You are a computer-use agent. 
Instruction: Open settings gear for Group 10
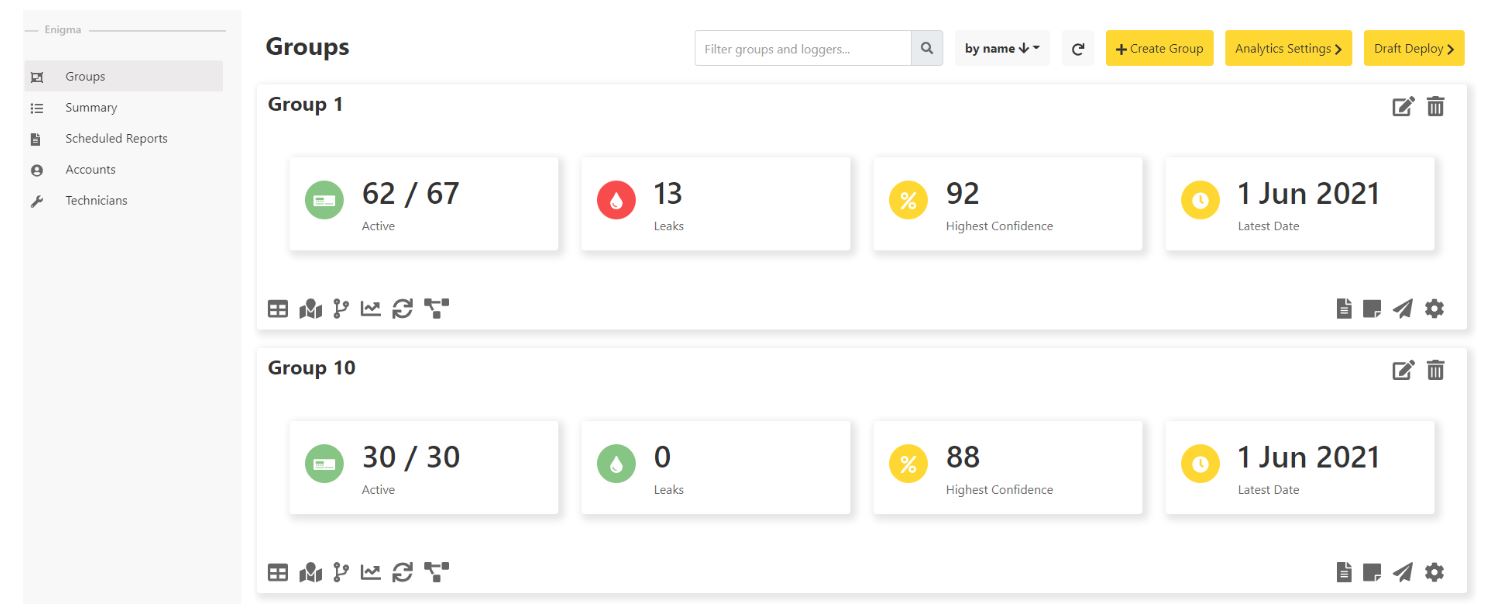click(x=1434, y=573)
